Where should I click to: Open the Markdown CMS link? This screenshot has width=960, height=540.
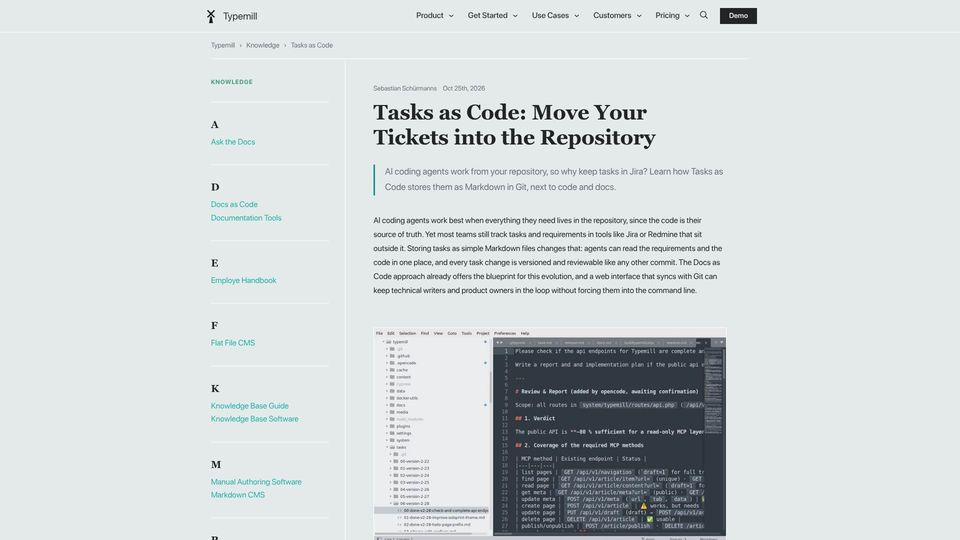click(238, 495)
